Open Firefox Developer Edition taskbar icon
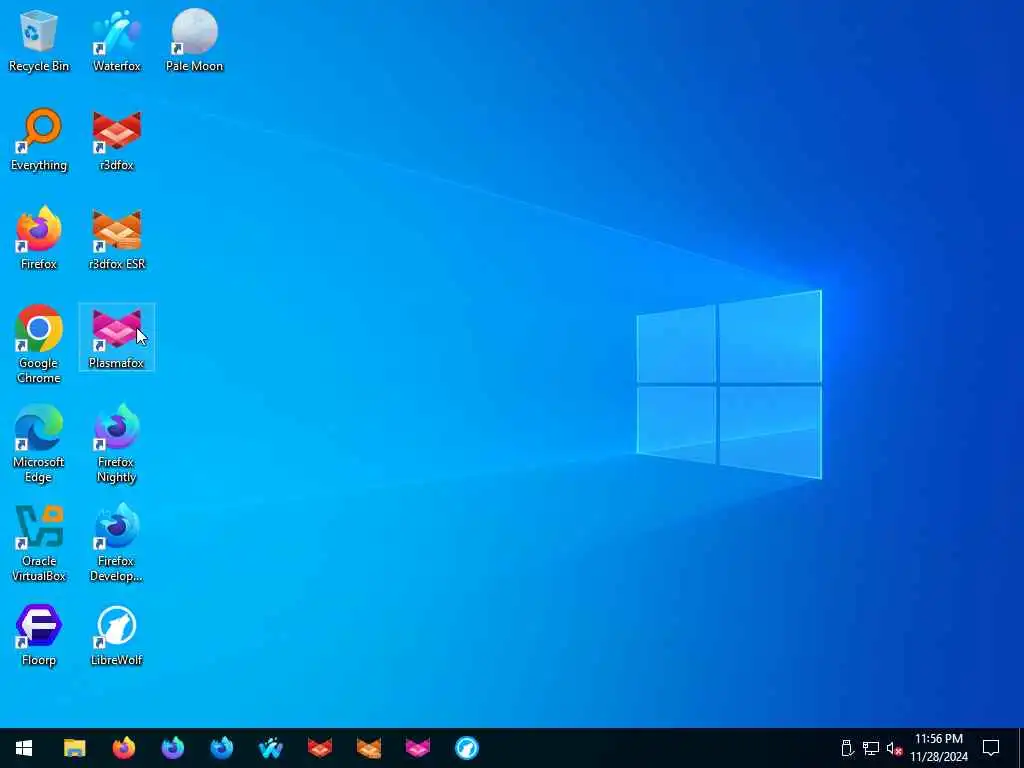This screenshot has height=768, width=1024. tap(221, 748)
